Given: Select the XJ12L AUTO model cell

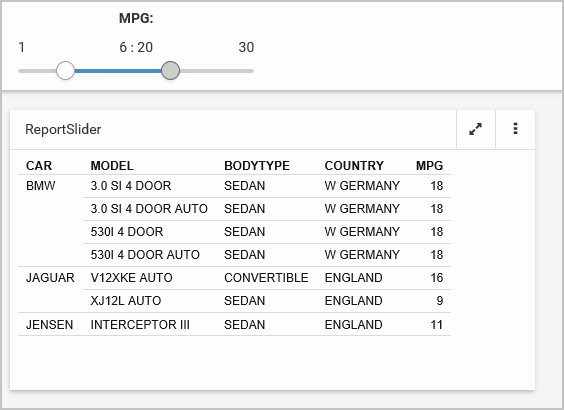Looking at the screenshot, I should click(x=126, y=301).
